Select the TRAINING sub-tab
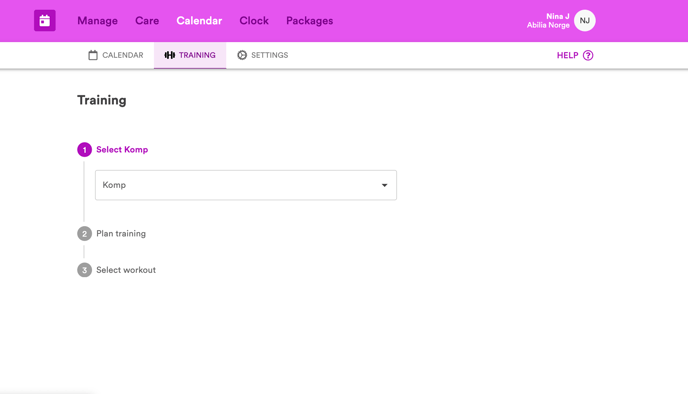The image size is (688, 394). [190, 55]
